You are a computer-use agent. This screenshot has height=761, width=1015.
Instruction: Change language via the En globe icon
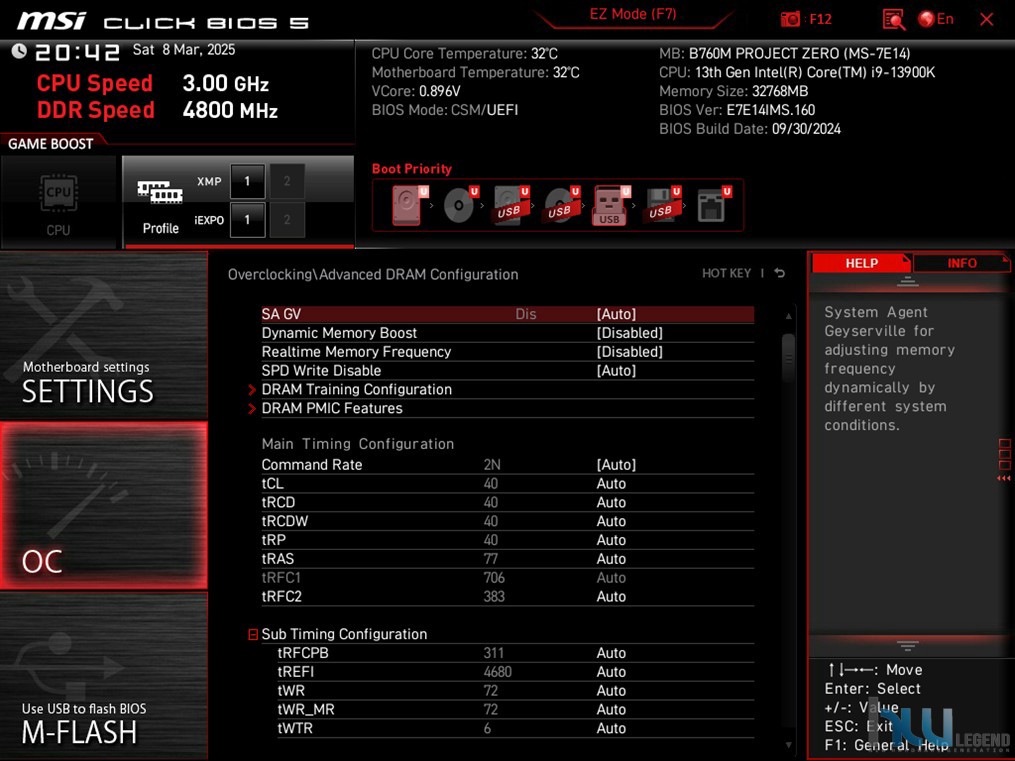point(936,19)
